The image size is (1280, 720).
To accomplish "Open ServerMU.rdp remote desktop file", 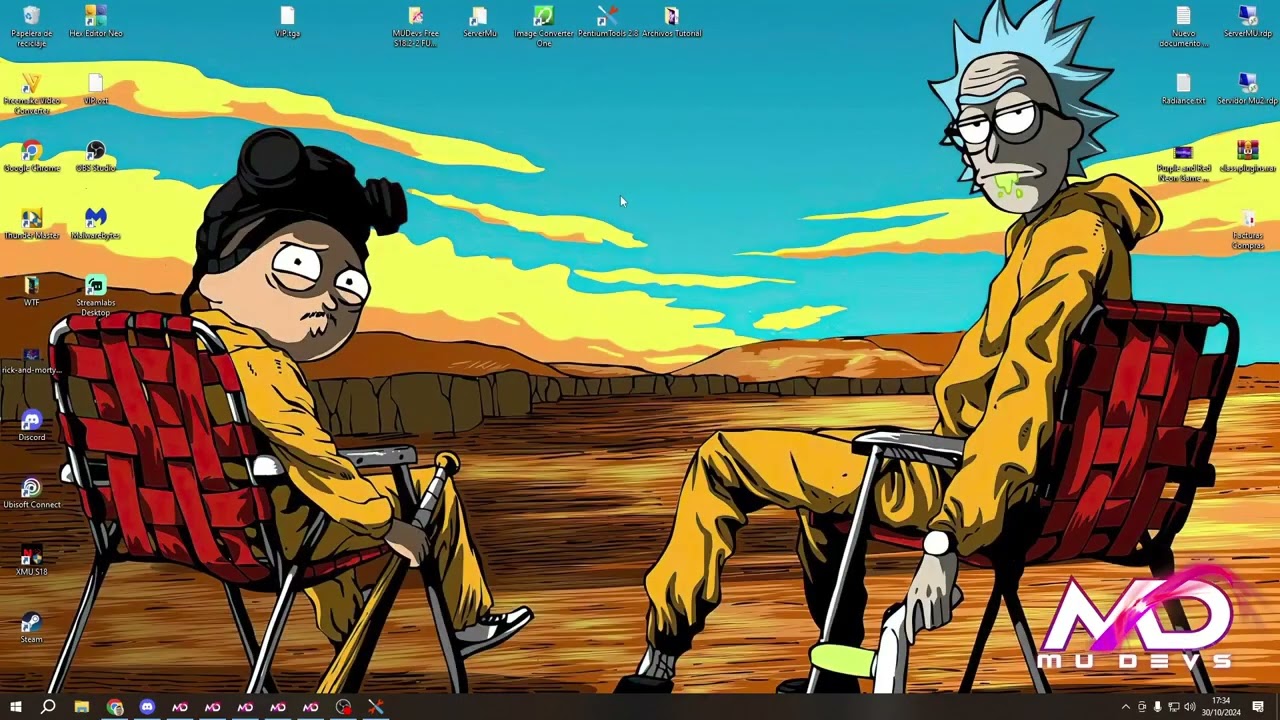I will 1248,21.
